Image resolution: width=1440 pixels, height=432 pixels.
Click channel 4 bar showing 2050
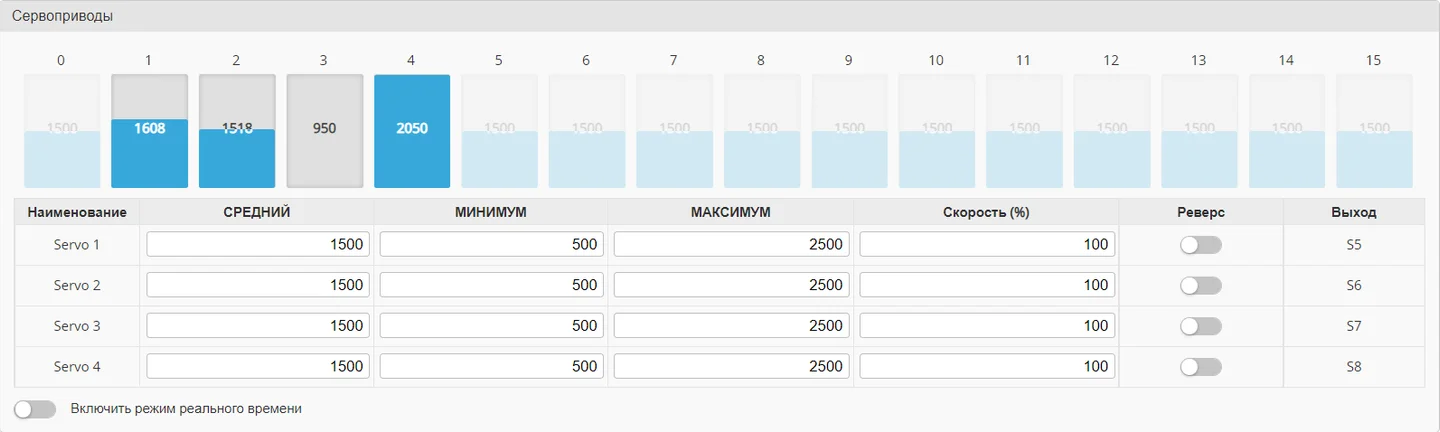412,131
